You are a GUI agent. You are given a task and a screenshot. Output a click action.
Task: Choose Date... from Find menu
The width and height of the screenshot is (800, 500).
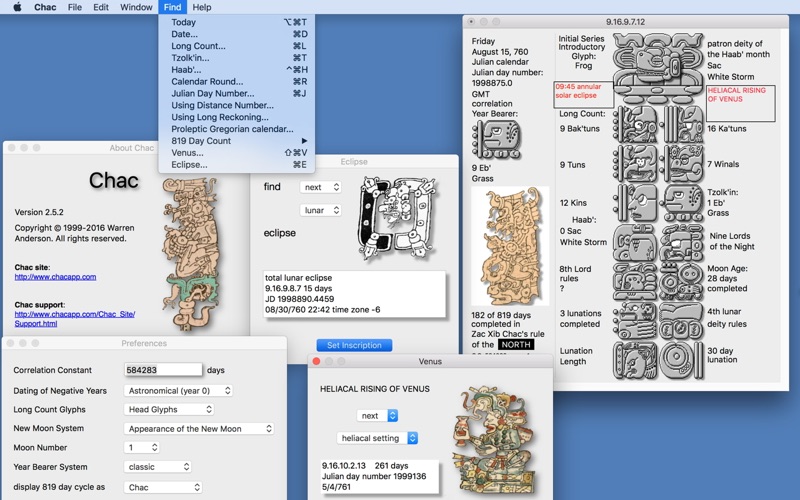tap(239, 34)
